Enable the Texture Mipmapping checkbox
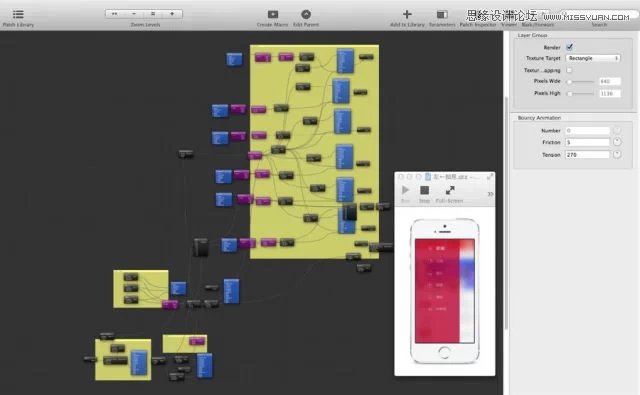Image resolution: width=640 pixels, height=395 pixels. [x=569, y=70]
